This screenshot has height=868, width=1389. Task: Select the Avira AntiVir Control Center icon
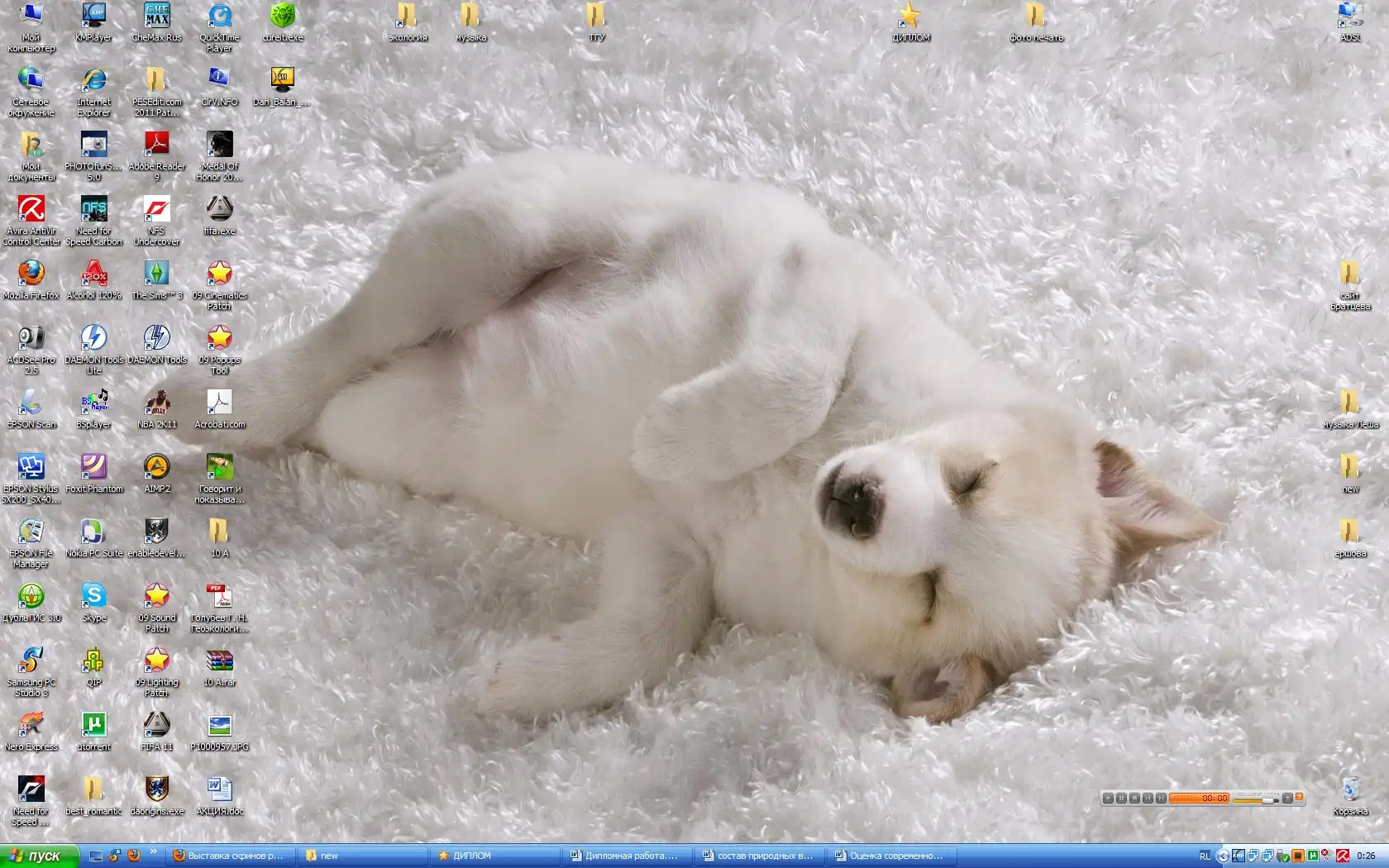31,209
